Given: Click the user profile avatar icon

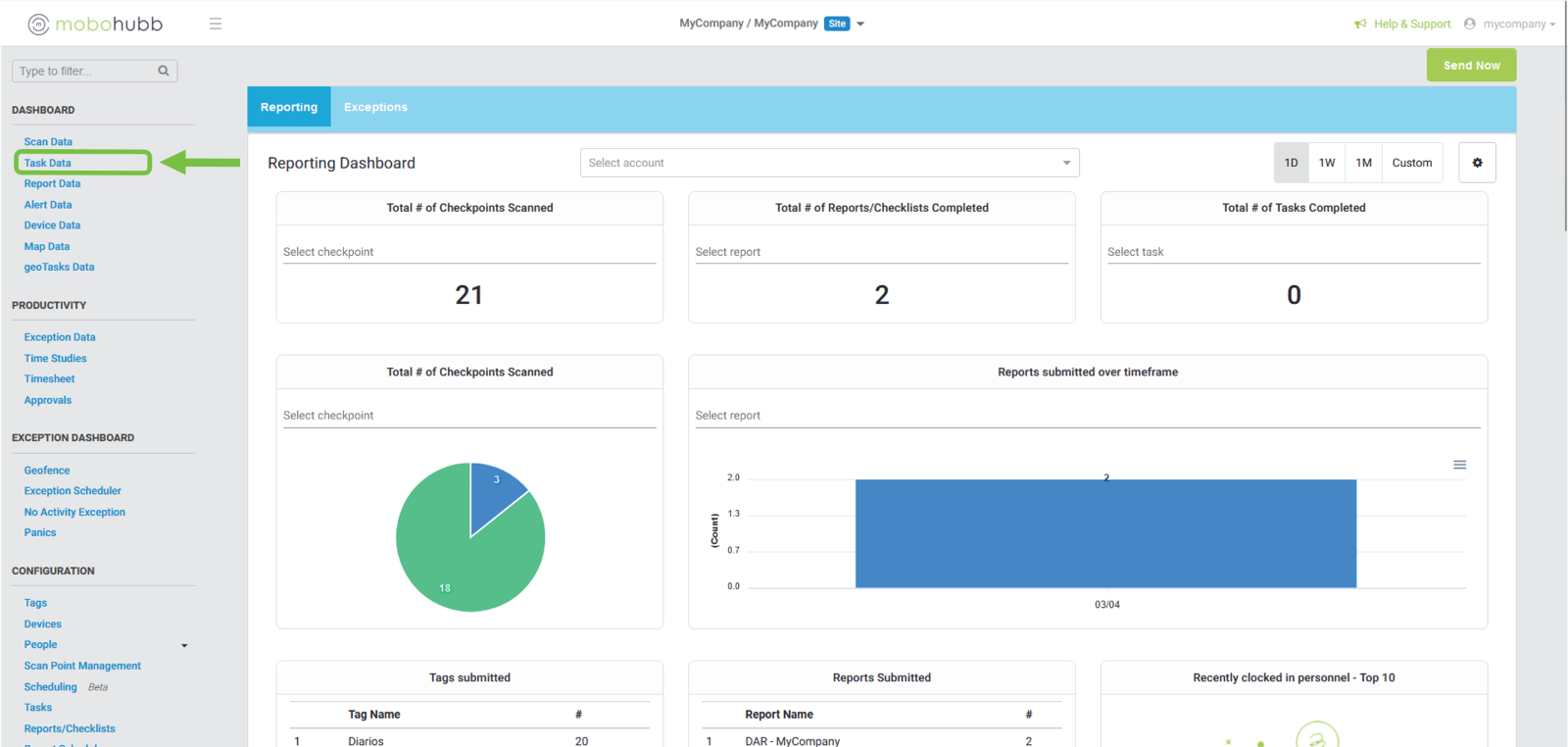Looking at the screenshot, I should pyautogui.click(x=1469, y=24).
